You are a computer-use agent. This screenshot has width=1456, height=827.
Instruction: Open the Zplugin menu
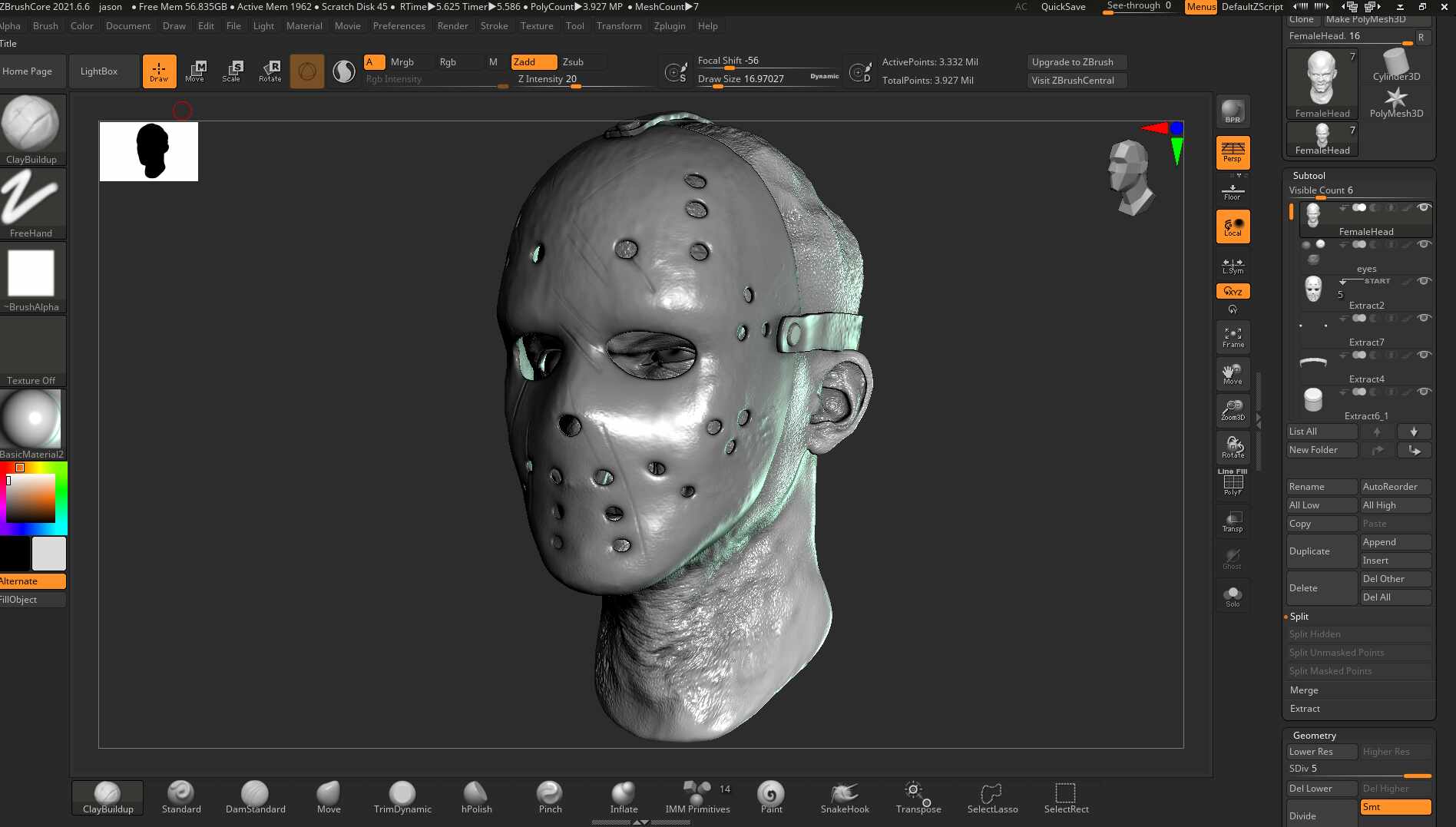click(670, 26)
